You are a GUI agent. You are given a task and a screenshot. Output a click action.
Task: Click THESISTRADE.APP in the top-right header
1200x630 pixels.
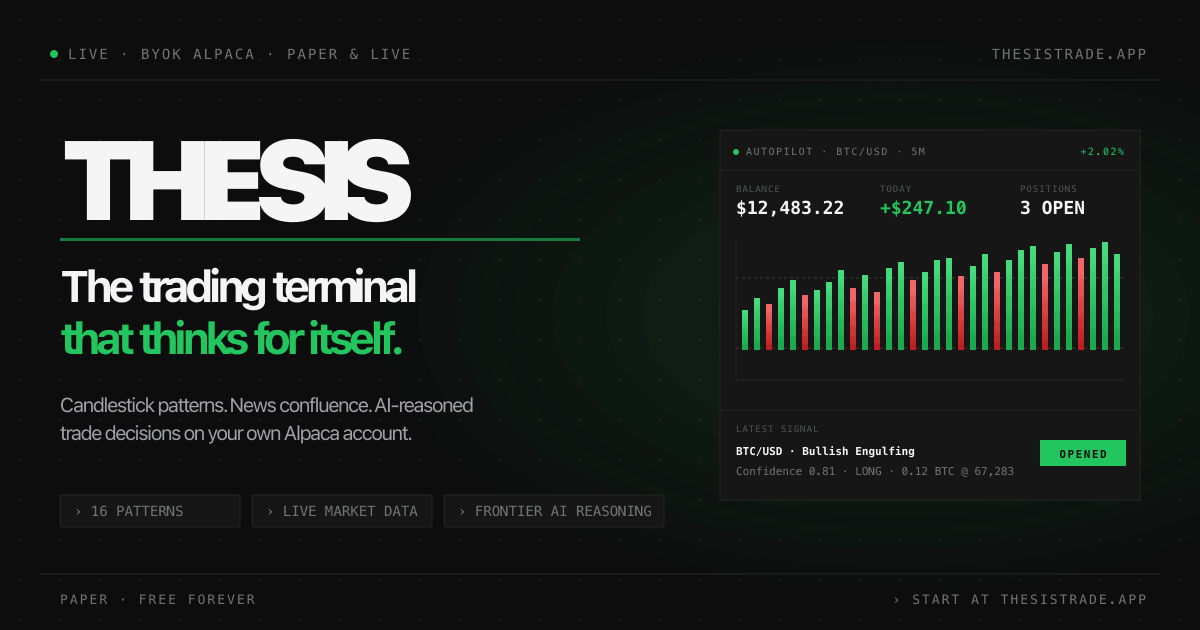(1069, 54)
